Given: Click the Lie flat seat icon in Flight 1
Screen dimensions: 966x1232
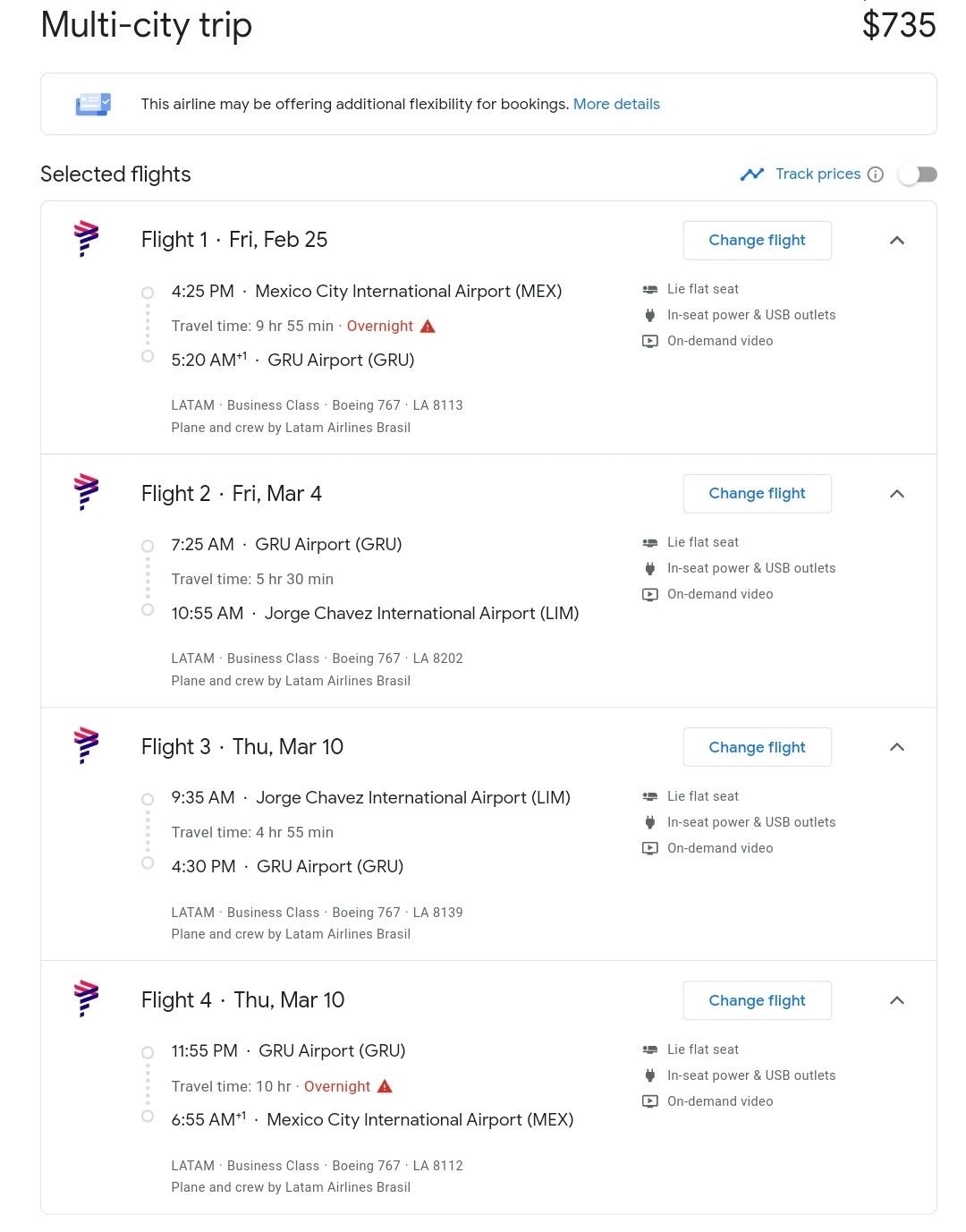Looking at the screenshot, I should (x=650, y=289).
